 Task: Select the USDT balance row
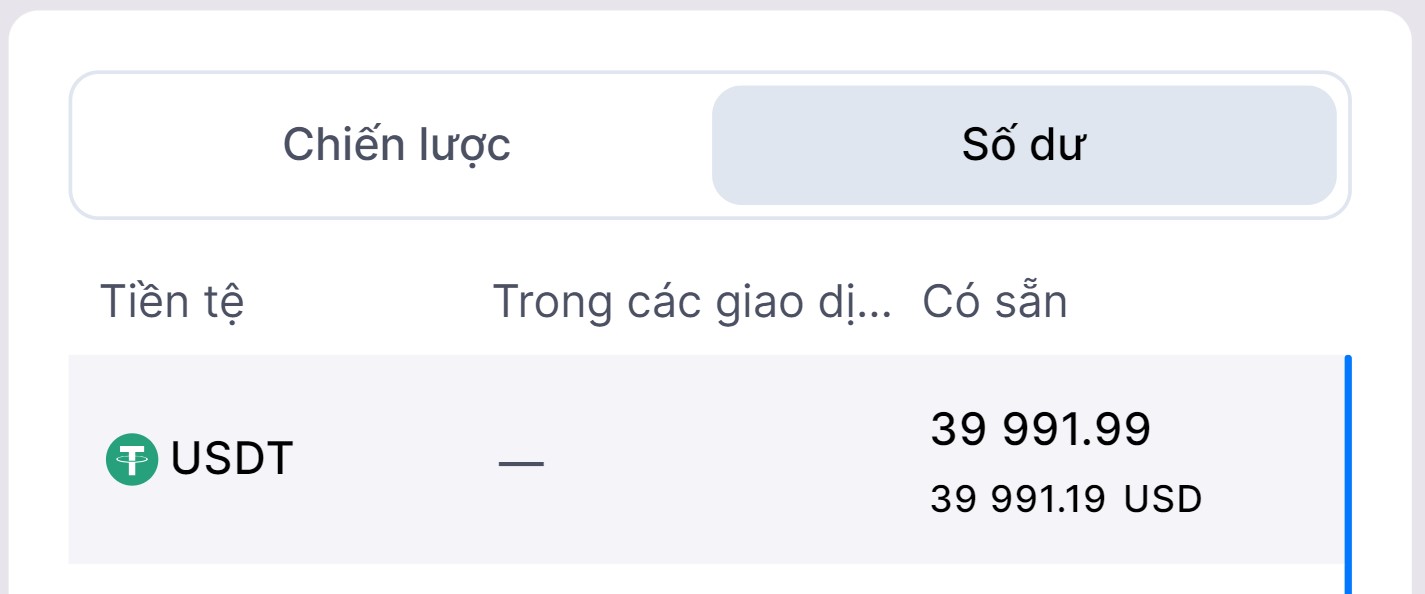point(700,460)
